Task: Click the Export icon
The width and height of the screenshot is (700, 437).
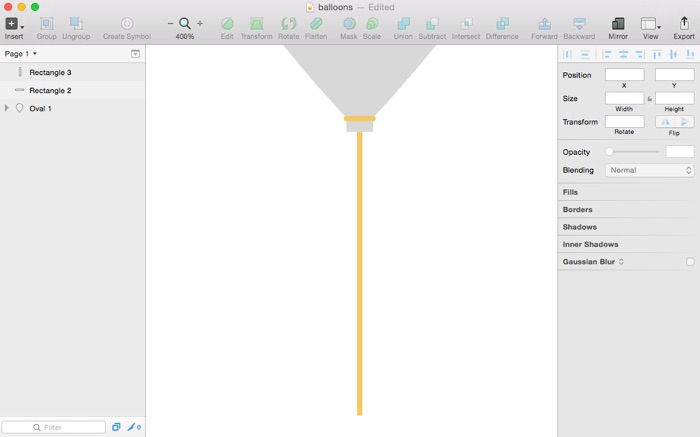Action: [x=684, y=24]
